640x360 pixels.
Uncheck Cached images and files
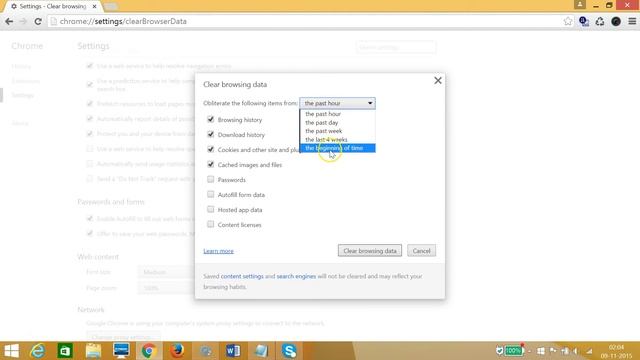pos(211,164)
